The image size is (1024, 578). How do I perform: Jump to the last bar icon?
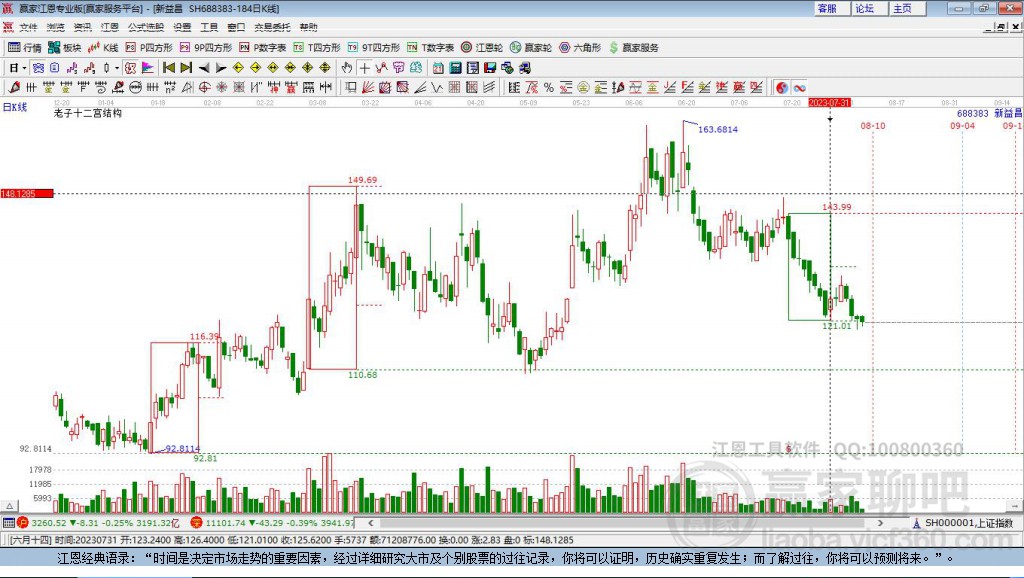[186, 68]
